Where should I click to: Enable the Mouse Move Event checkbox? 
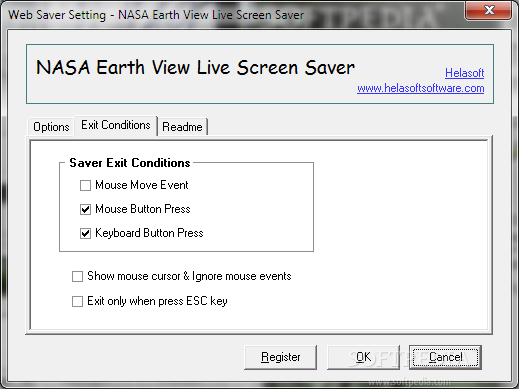[85, 185]
